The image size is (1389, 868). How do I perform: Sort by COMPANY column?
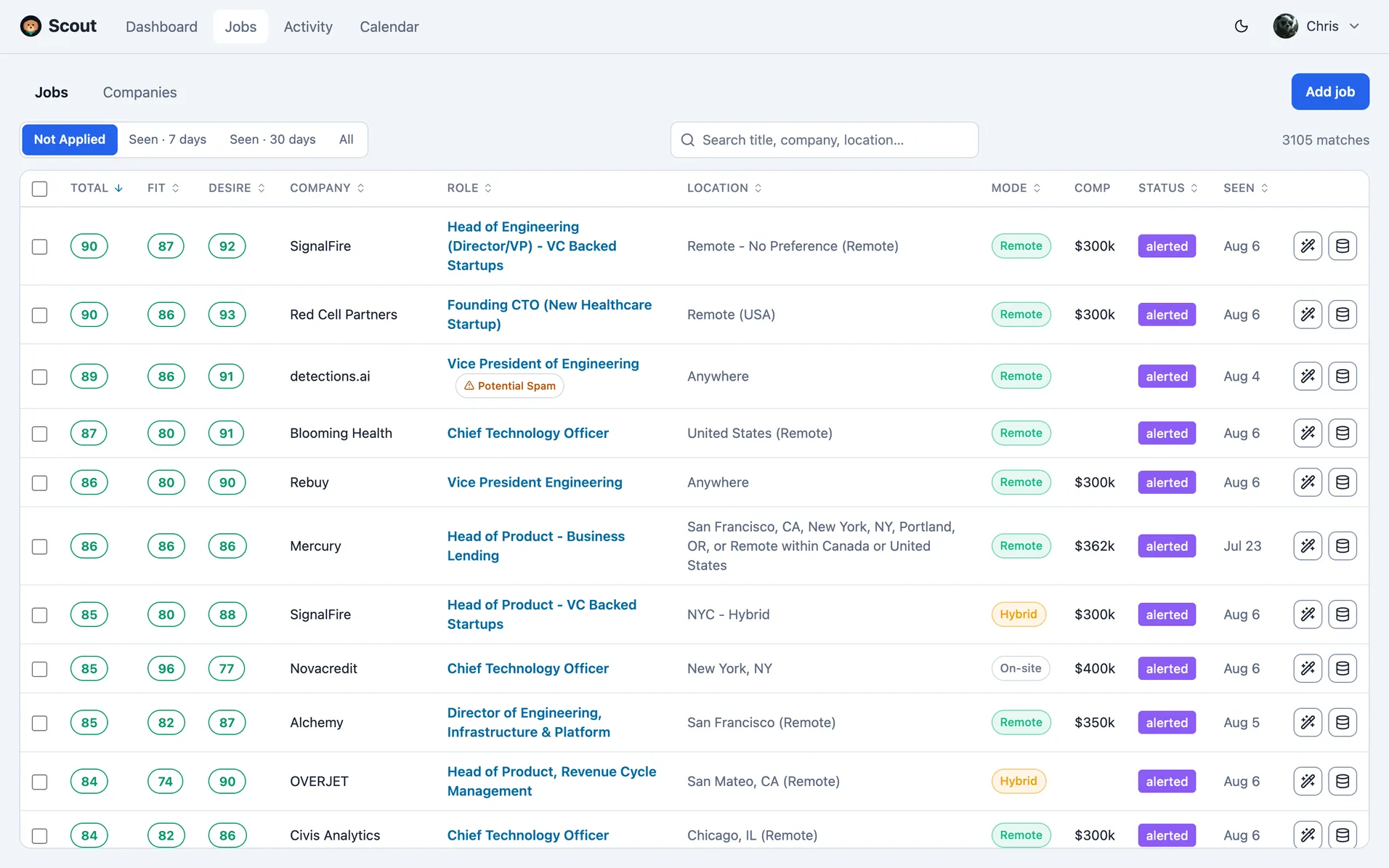327,188
